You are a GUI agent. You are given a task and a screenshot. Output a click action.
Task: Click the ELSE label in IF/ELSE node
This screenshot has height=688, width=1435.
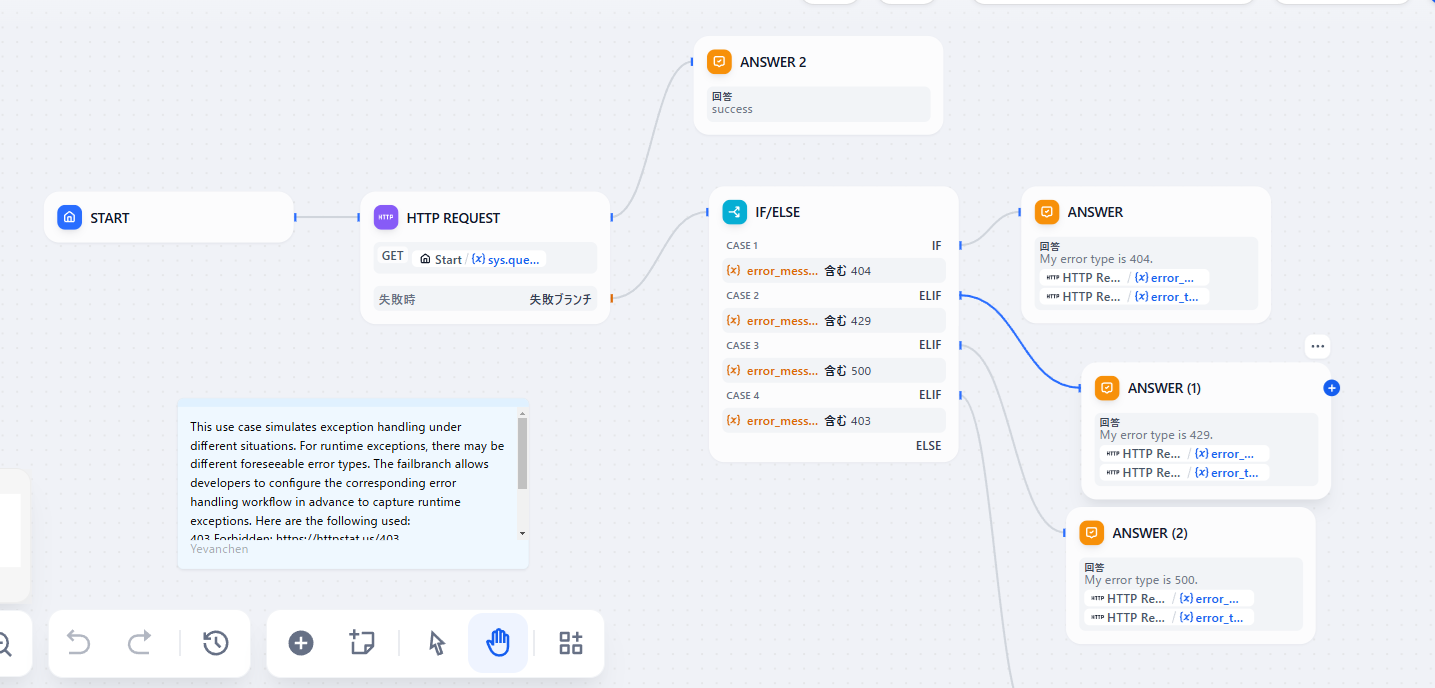[929, 446]
